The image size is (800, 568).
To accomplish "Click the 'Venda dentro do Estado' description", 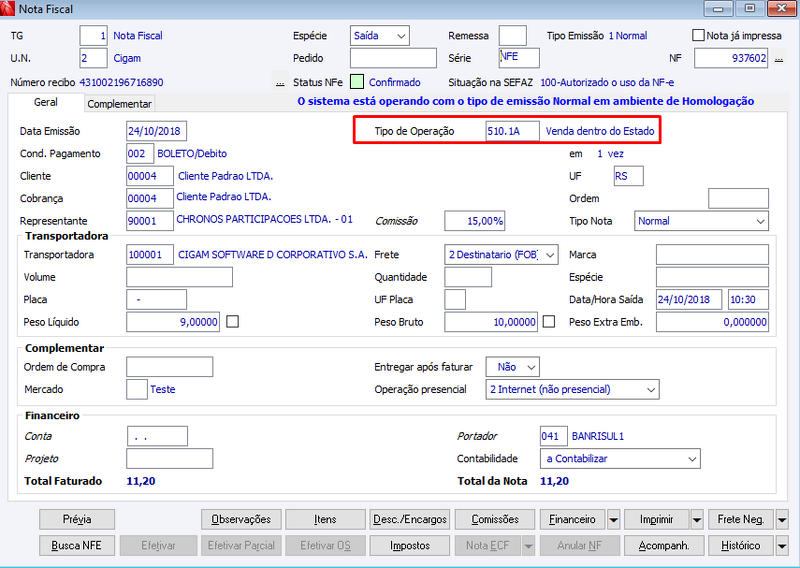I will [600, 131].
